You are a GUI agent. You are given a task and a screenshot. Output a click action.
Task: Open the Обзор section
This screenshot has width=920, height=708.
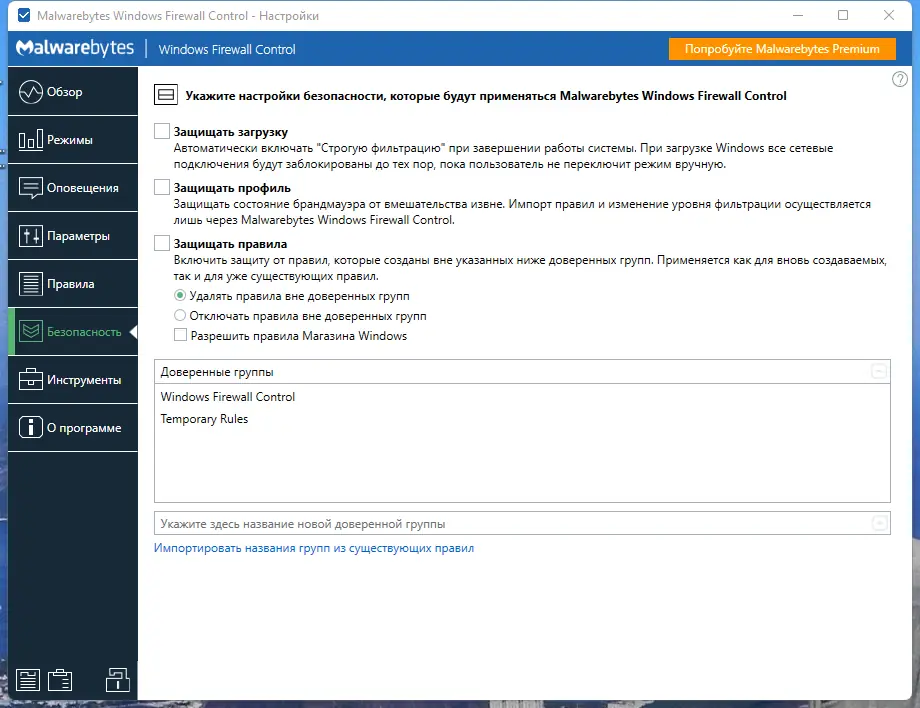[x=73, y=92]
